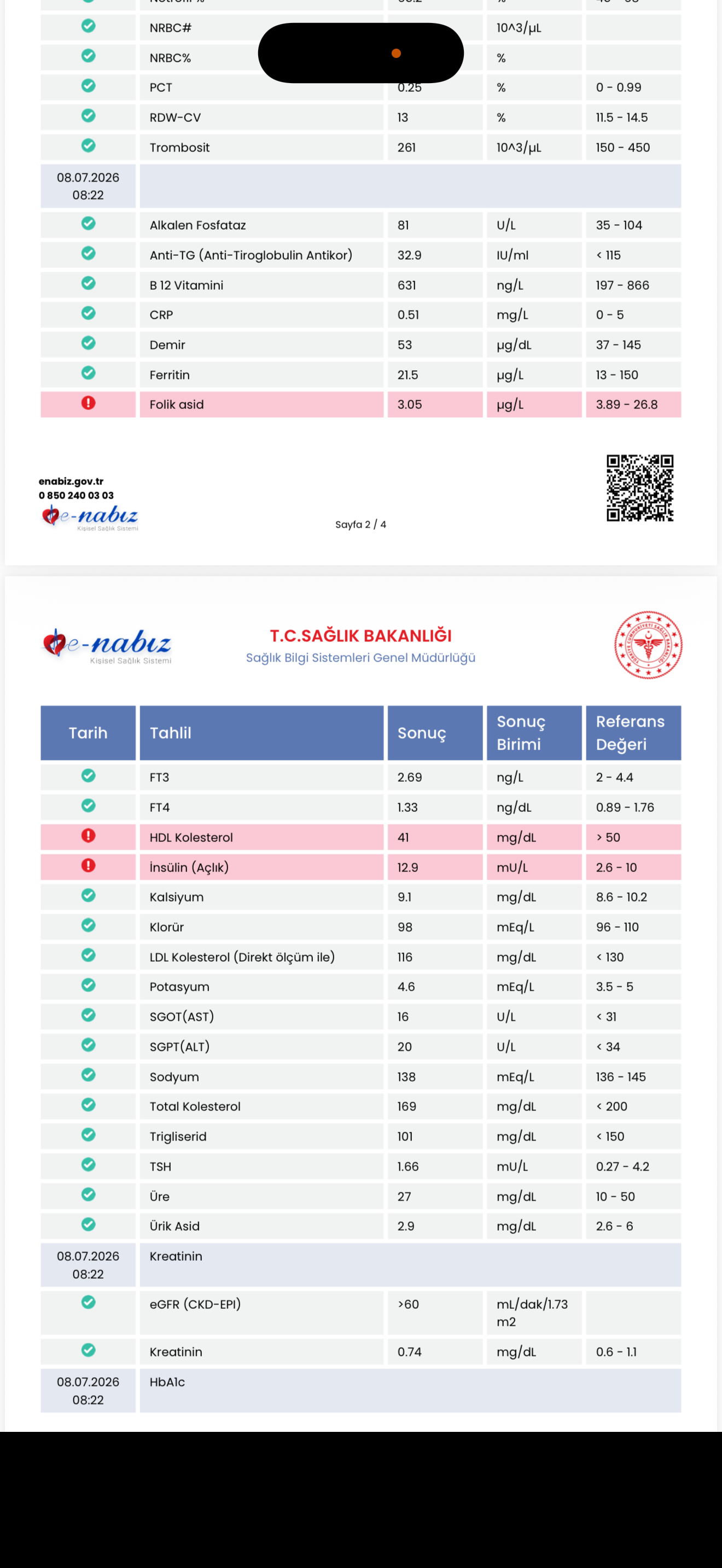The width and height of the screenshot is (722, 1568).
Task: Click the QR code on page 2
Action: tap(640, 488)
